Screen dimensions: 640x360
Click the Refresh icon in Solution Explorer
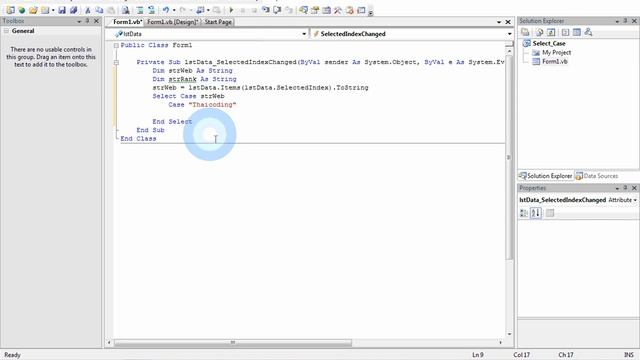551,32
